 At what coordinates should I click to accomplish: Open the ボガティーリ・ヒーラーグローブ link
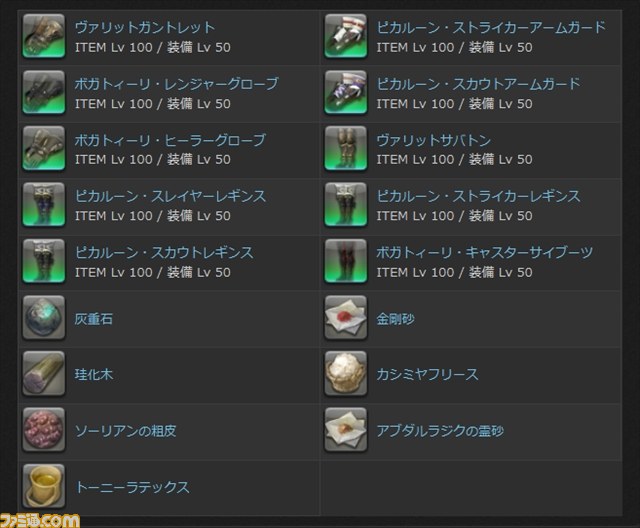tap(170, 140)
